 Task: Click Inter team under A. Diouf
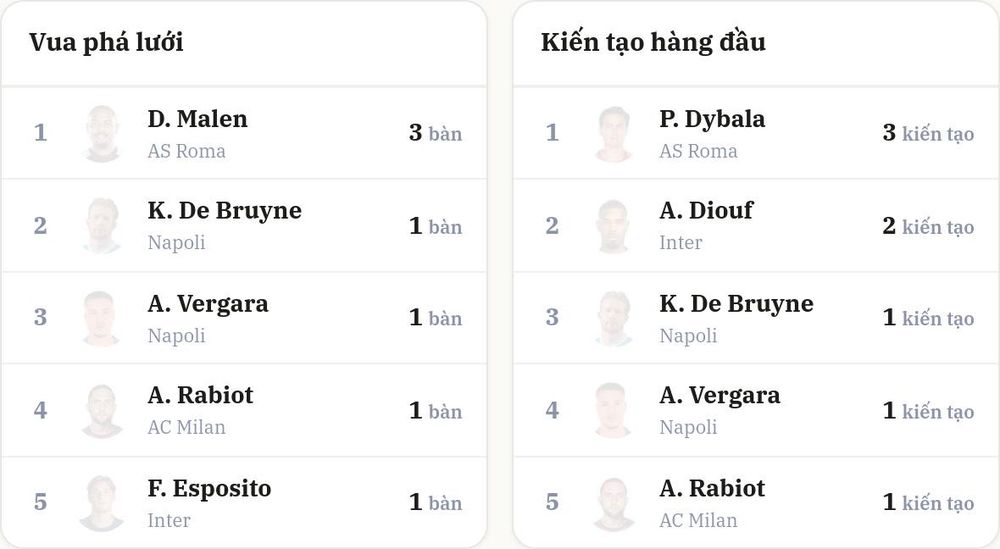pos(680,243)
